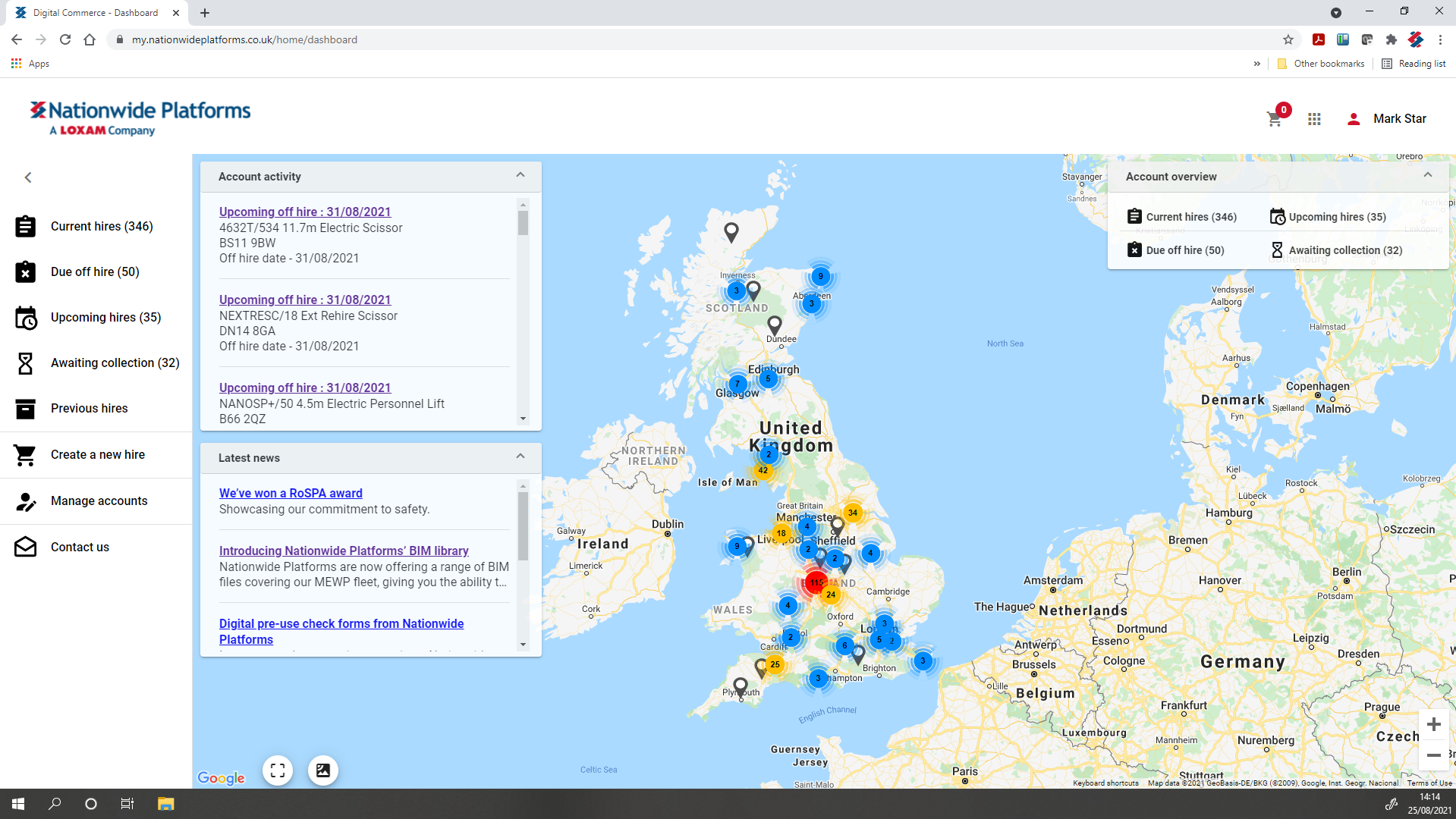Collapse the Latest news panel

pyautogui.click(x=520, y=457)
